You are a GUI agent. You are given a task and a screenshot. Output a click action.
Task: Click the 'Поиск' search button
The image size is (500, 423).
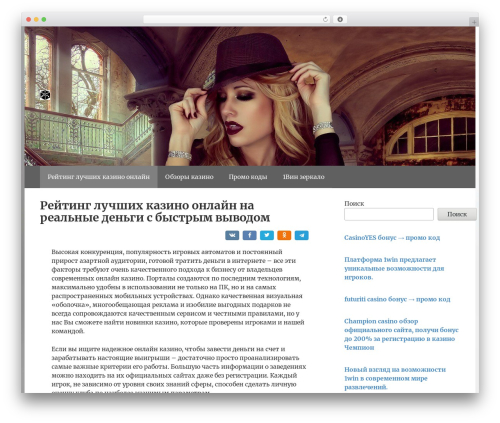pyautogui.click(x=457, y=214)
